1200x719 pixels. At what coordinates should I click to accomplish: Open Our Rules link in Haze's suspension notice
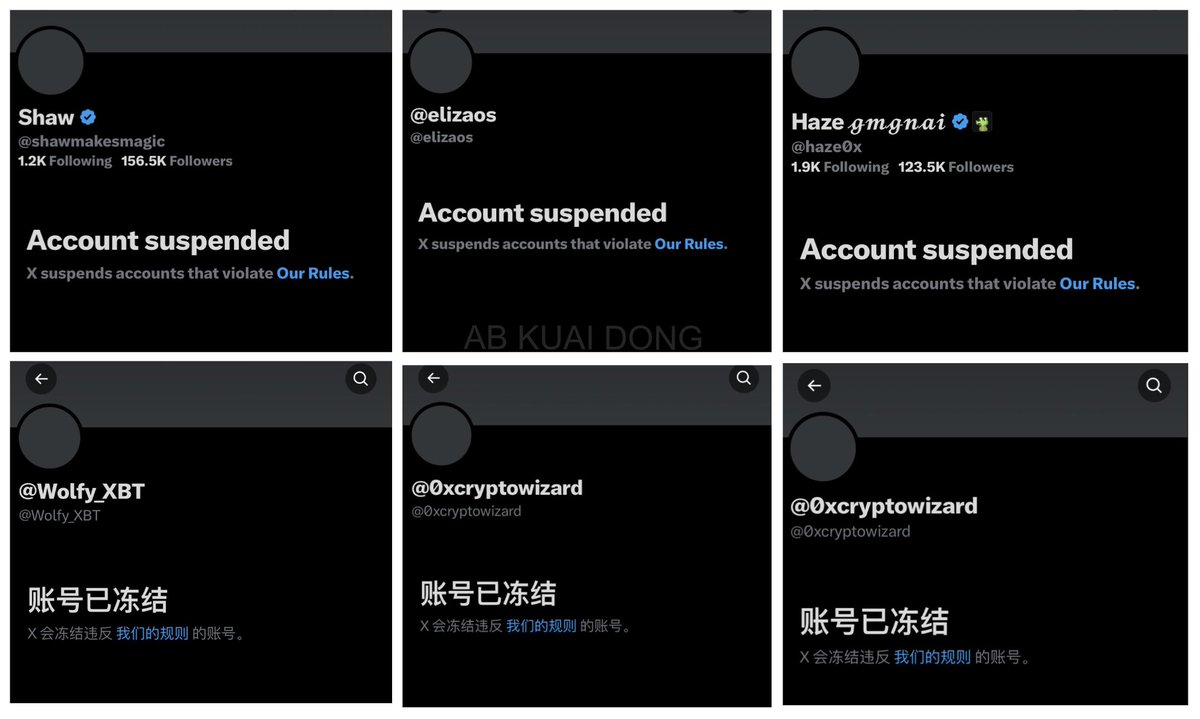coord(1100,284)
